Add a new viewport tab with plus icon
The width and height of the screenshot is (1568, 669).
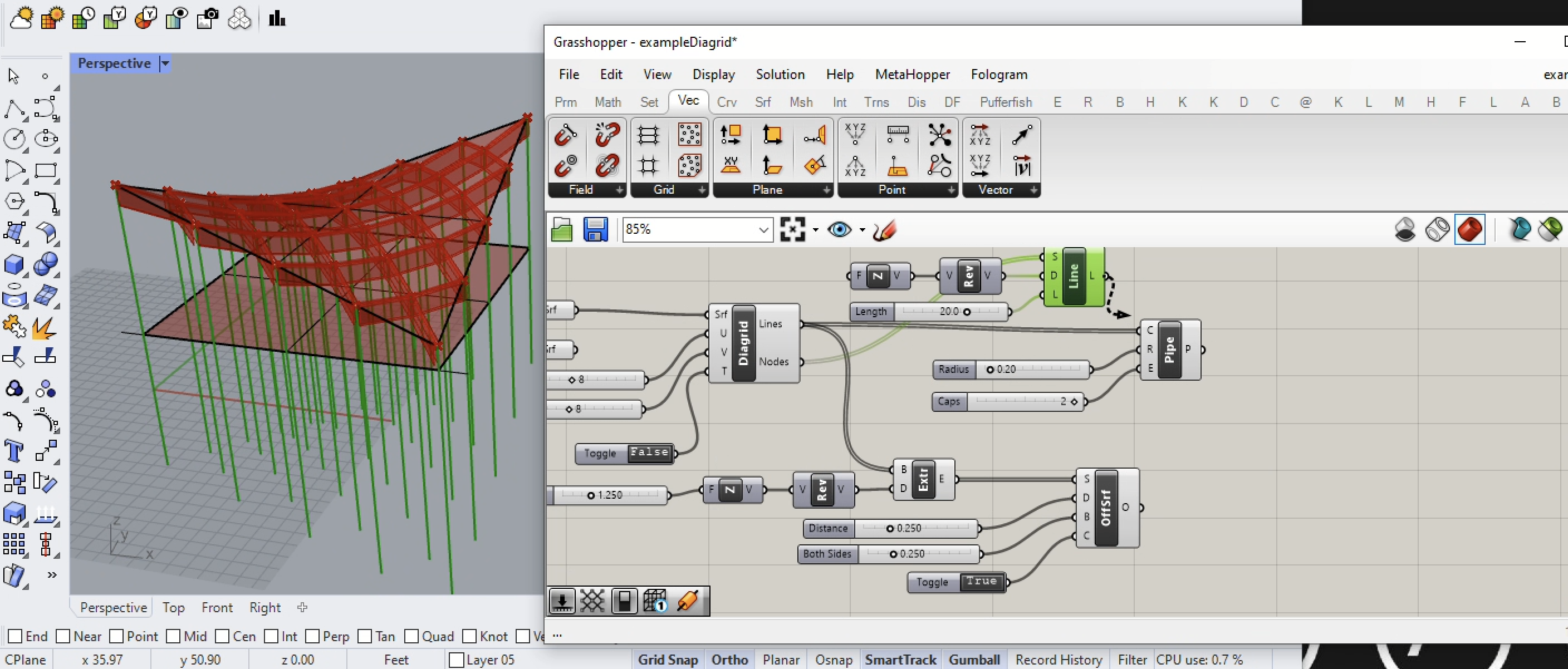[302, 608]
